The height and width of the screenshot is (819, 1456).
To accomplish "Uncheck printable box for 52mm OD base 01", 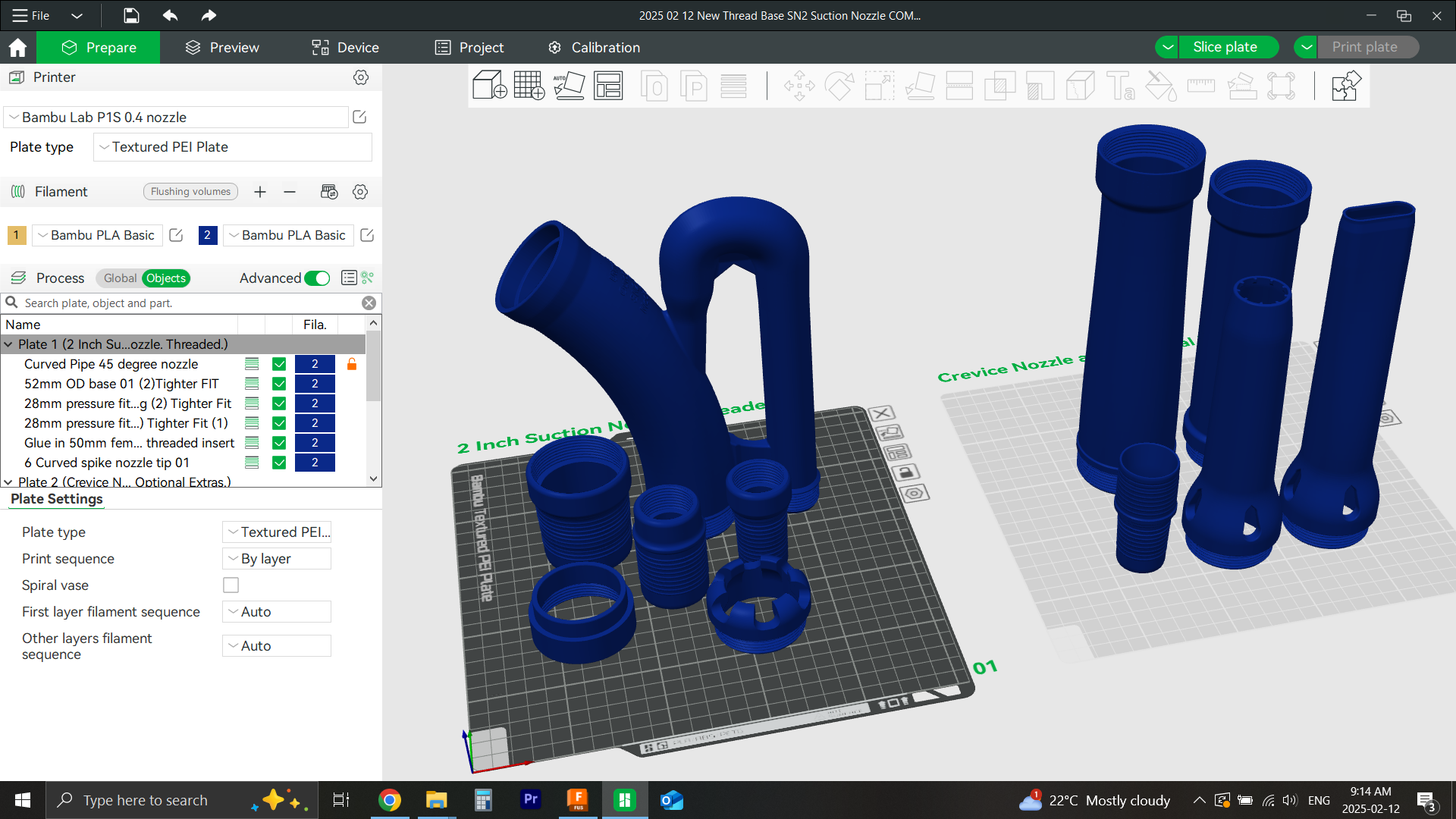I will coord(279,384).
